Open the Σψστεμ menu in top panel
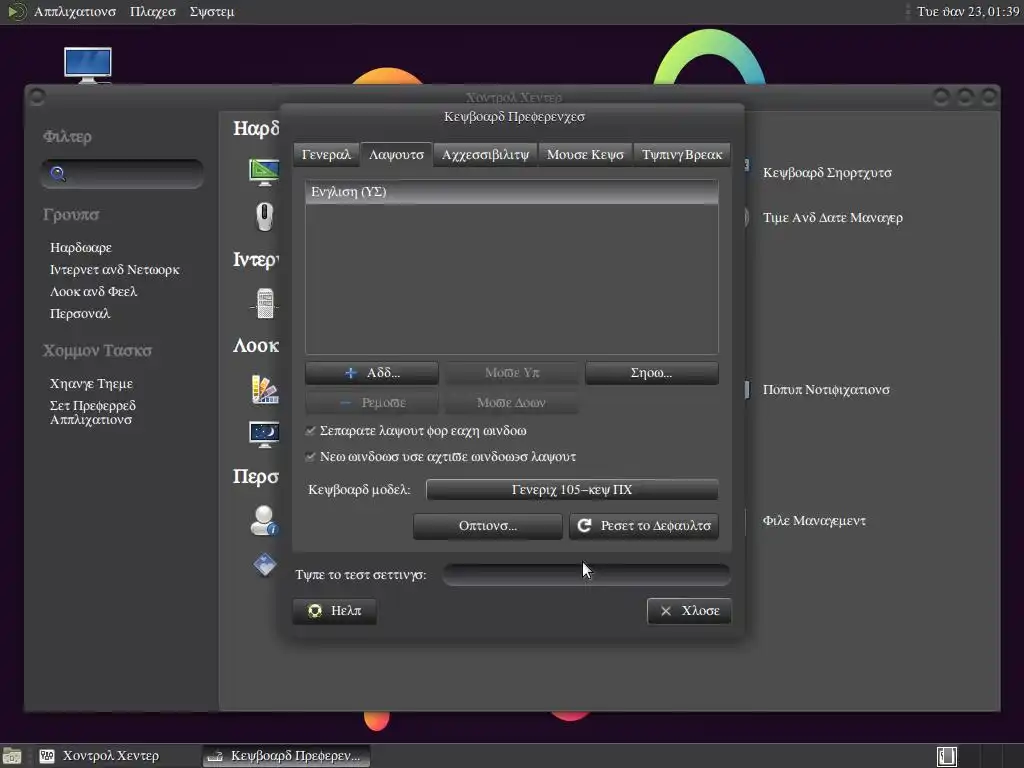 [212, 12]
